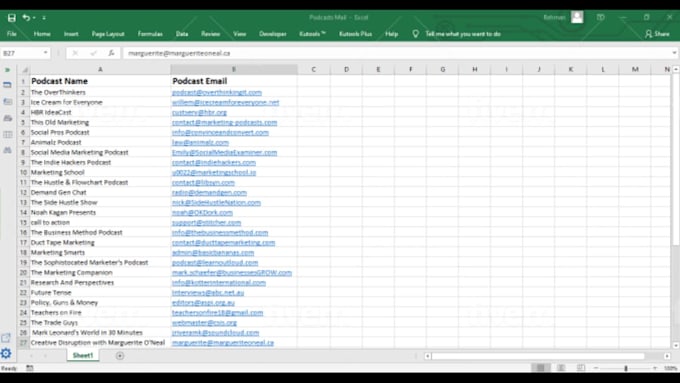This screenshot has height=383, width=680.
Task: Click the Tell me lightbulb icon
Action: tap(415, 34)
